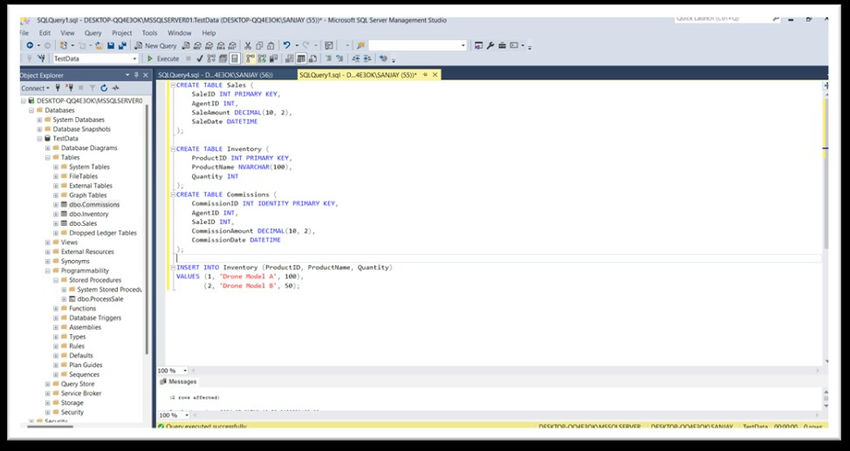
Task: Select Database Triggers folder
Action: click(95, 318)
